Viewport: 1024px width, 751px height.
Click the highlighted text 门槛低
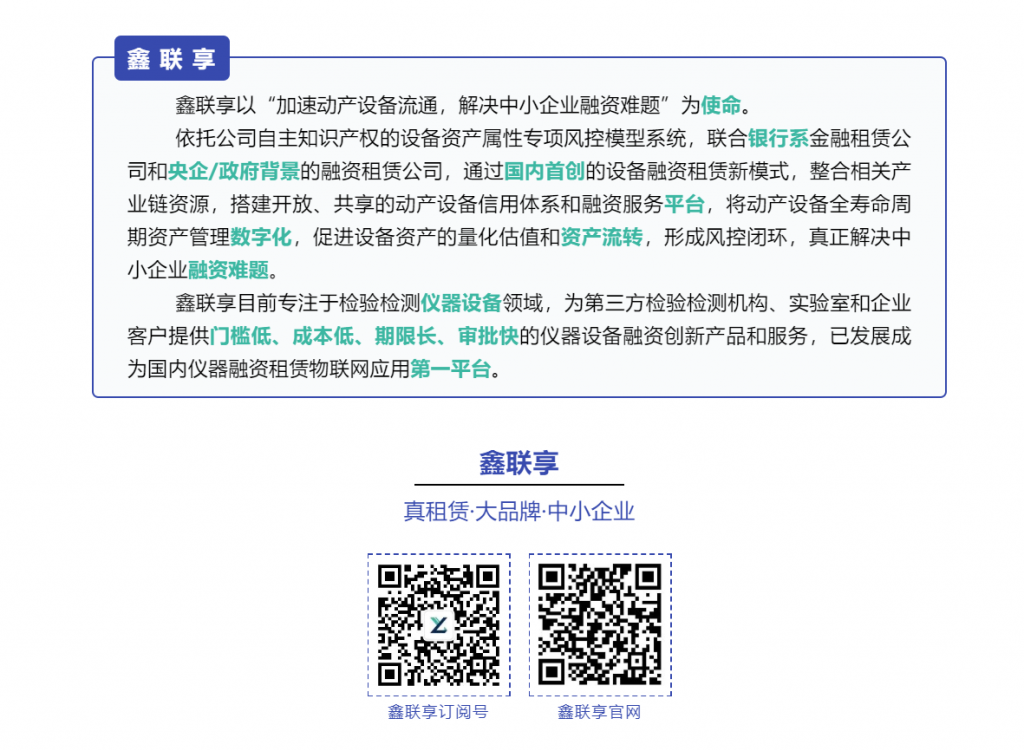click(x=240, y=336)
